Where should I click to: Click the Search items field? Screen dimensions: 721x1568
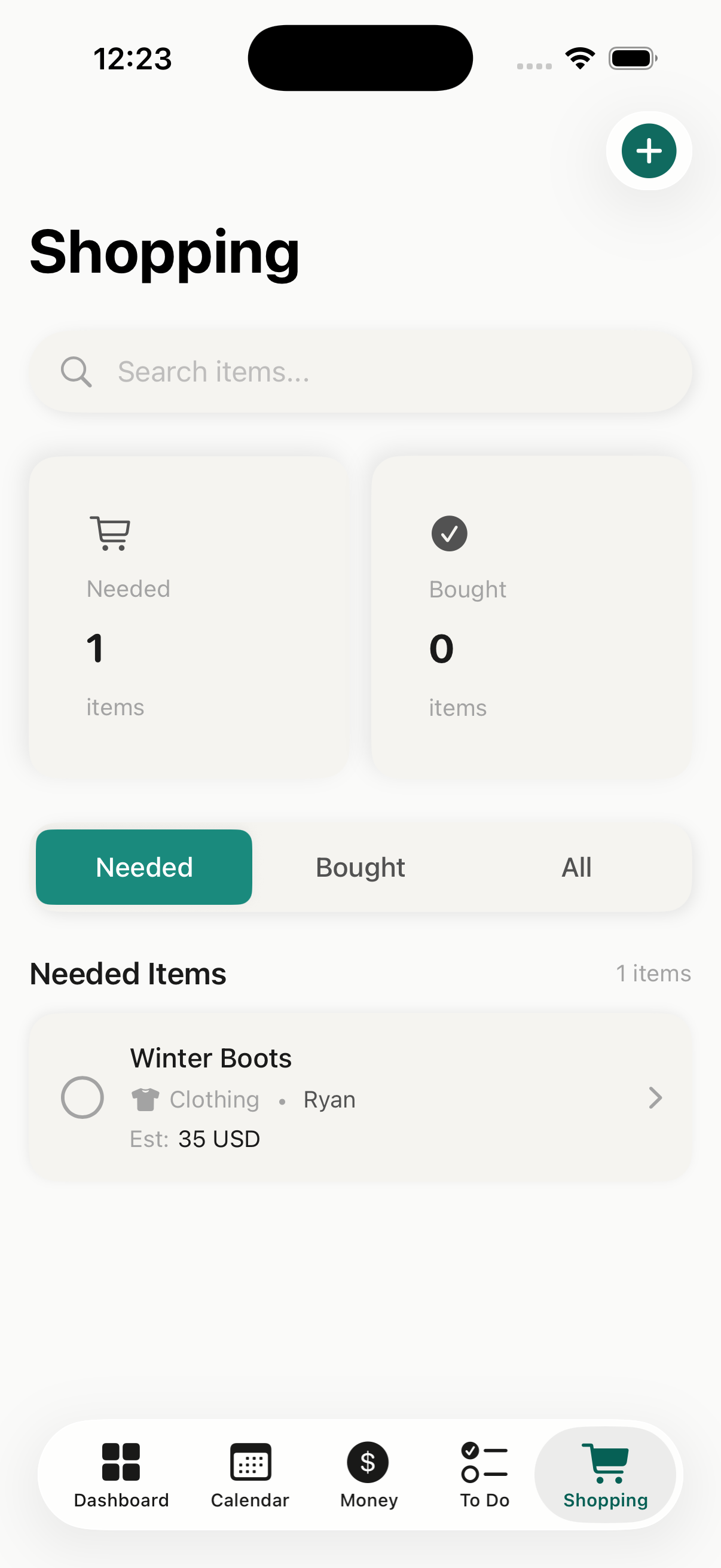tap(377, 372)
